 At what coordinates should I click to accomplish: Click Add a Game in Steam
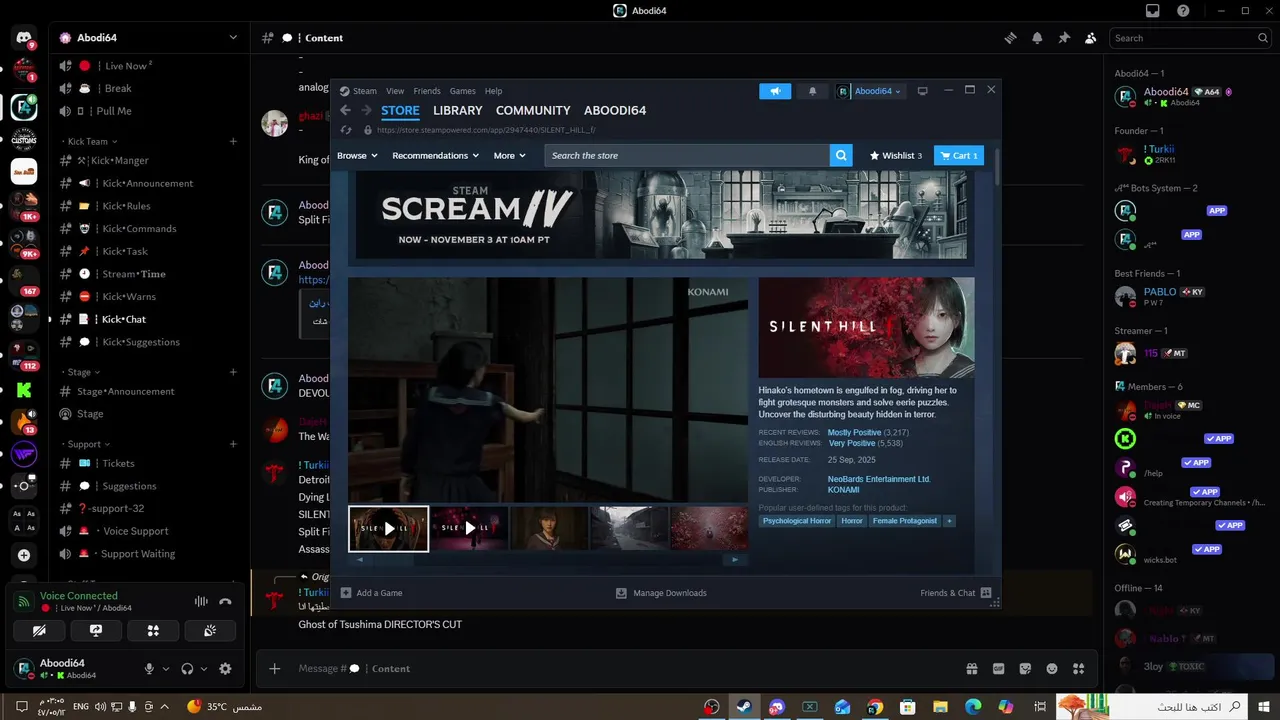[x=372, y=593]
